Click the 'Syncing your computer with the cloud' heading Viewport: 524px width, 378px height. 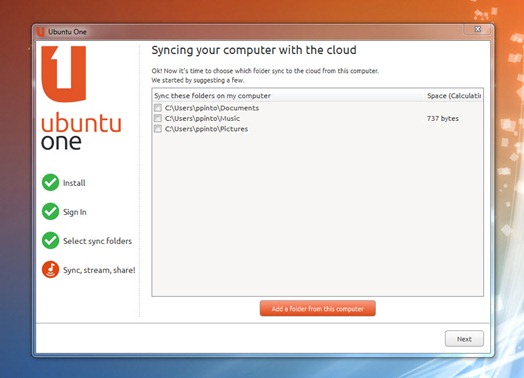tap(254, 50)
